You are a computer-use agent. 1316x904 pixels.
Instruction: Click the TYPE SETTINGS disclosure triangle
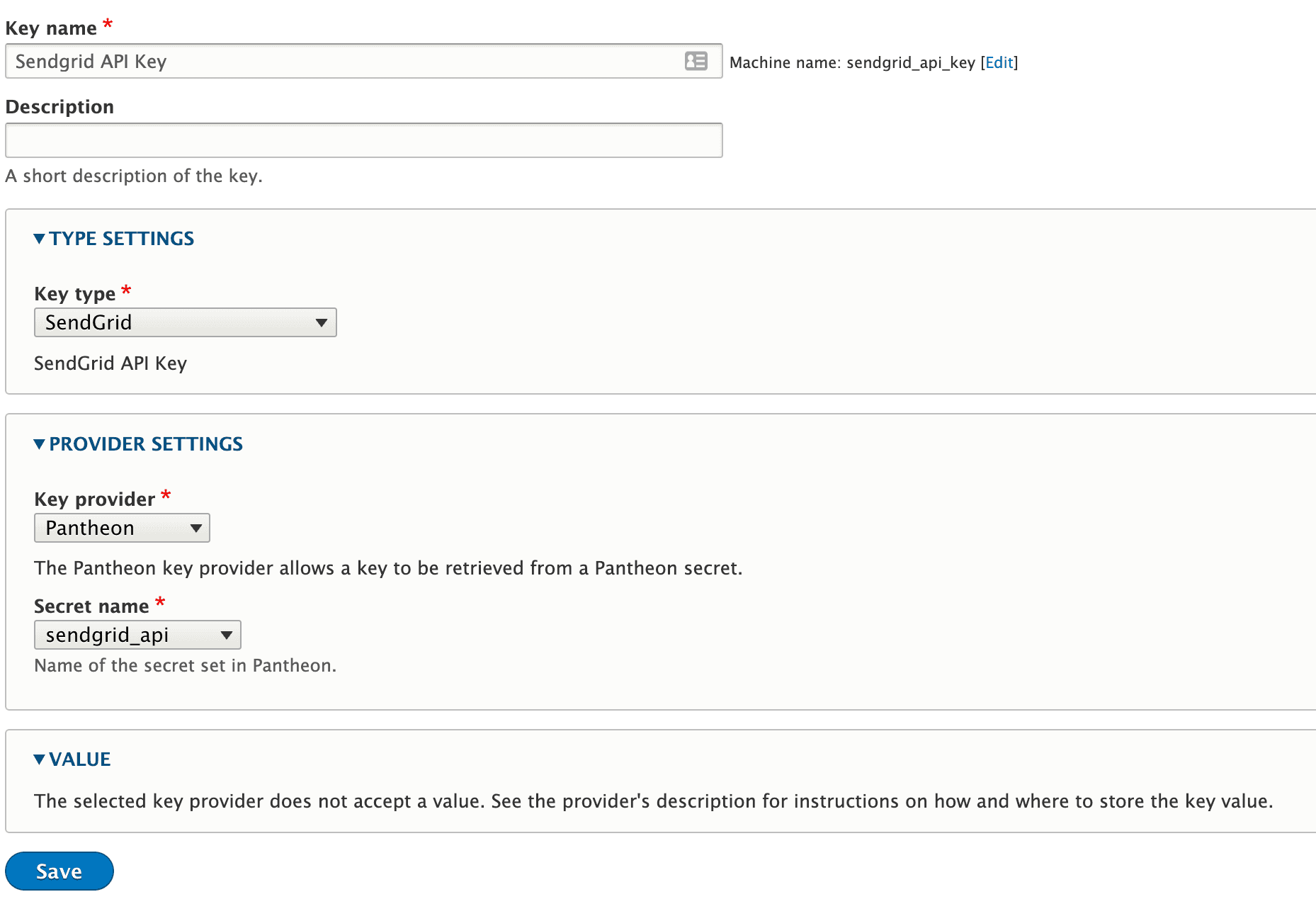[40, 239]
